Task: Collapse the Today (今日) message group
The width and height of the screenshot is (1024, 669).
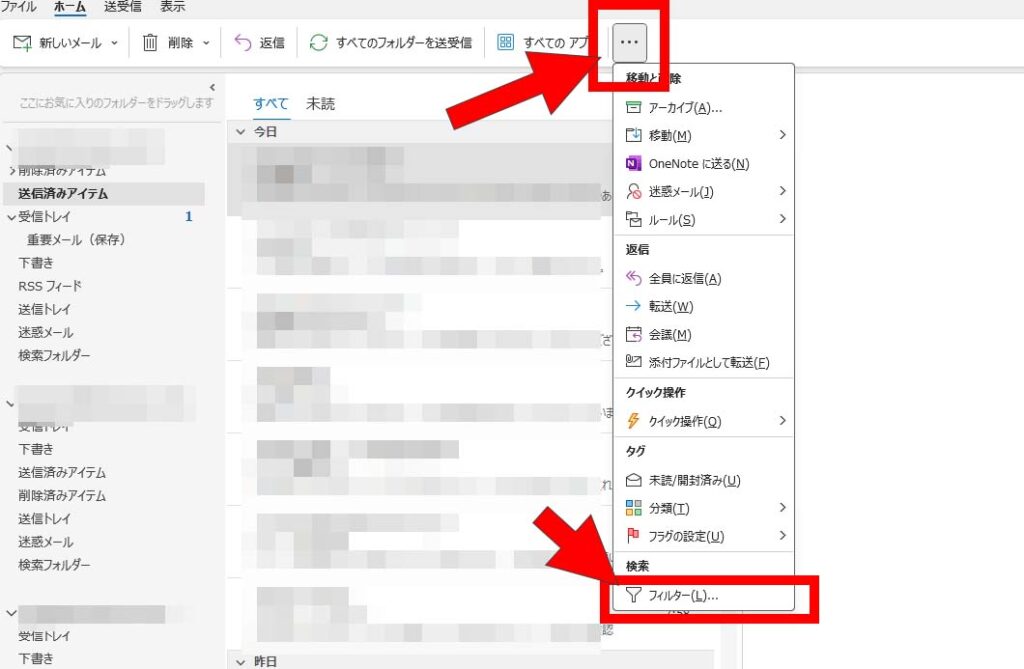Action: click(240, 132)
